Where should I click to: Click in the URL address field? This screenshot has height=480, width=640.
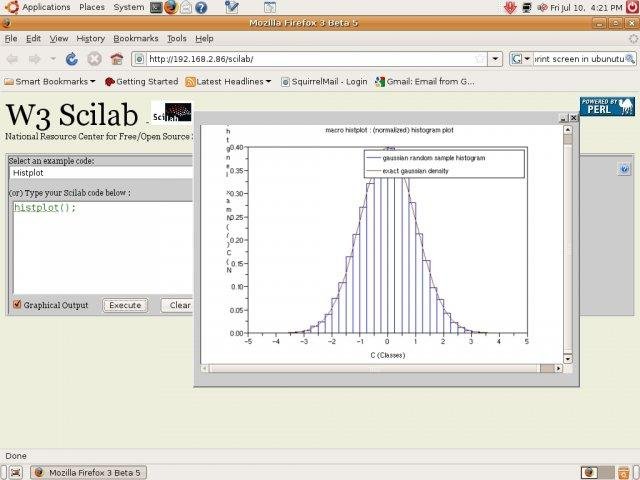pos(310,59)
